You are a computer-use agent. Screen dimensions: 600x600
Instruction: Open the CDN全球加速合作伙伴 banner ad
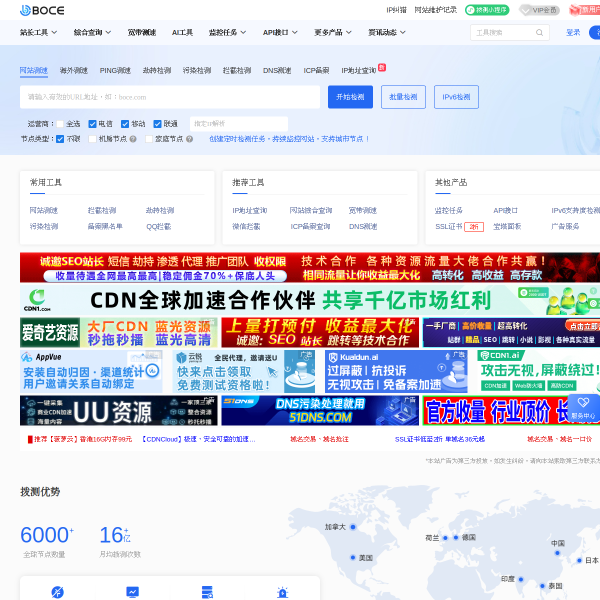310,300
